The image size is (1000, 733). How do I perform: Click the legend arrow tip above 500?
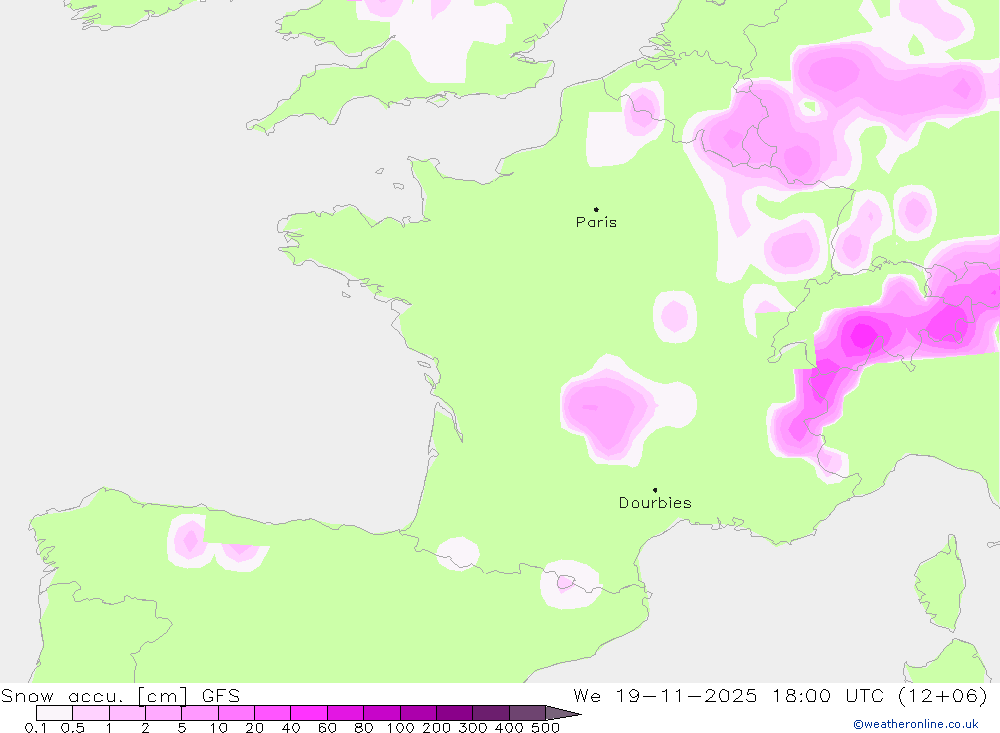coord(564,713)
